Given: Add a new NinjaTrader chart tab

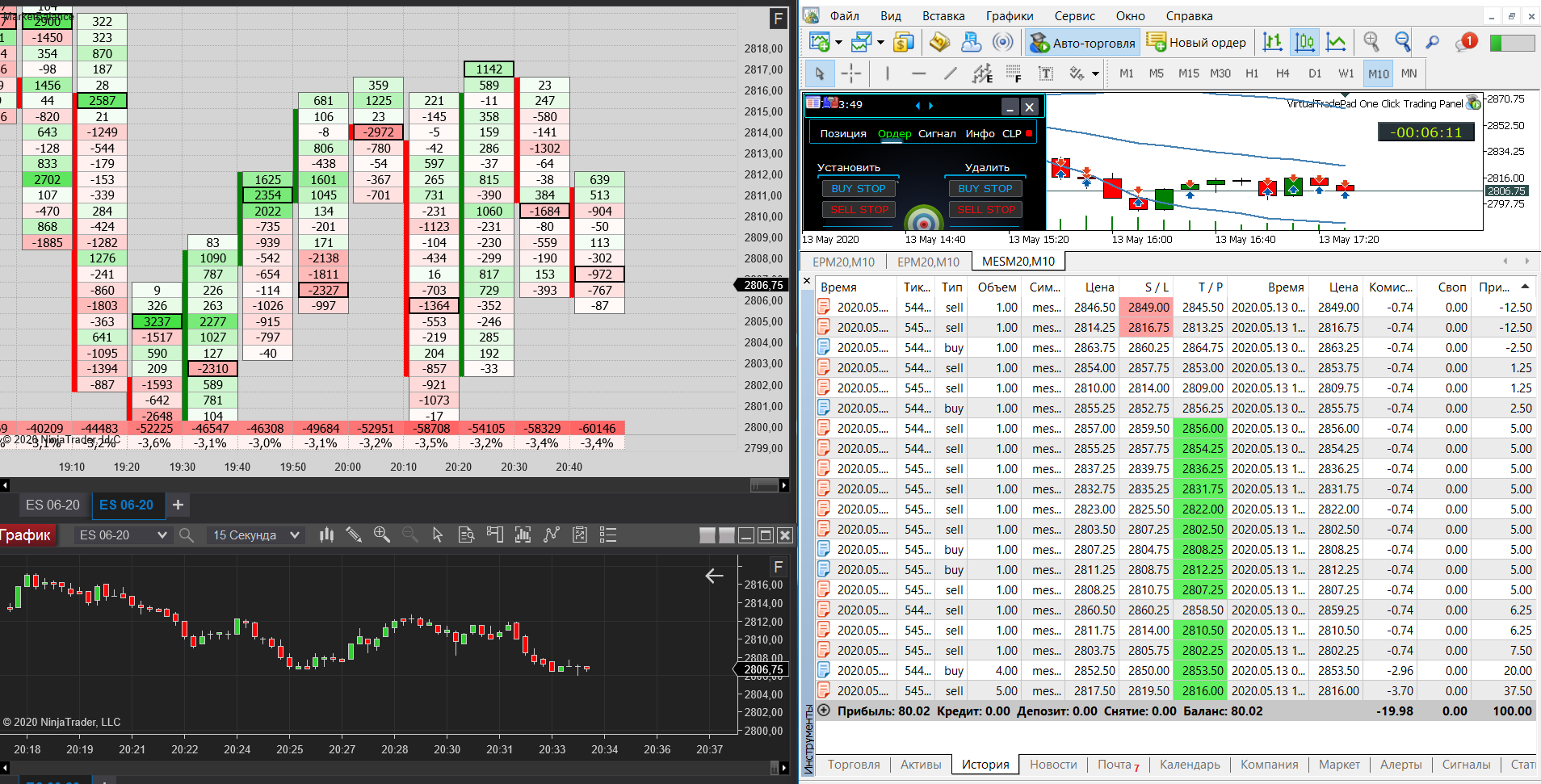Looking at the screenshot, I should point(178,505).
